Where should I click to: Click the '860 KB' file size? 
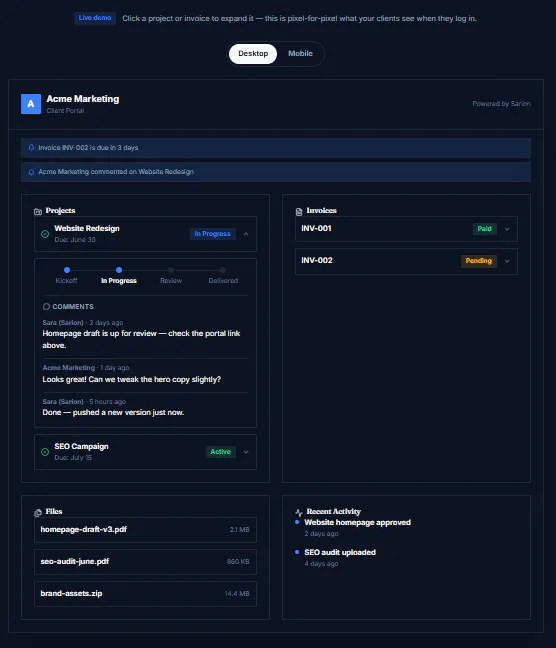tap(238, 562)
